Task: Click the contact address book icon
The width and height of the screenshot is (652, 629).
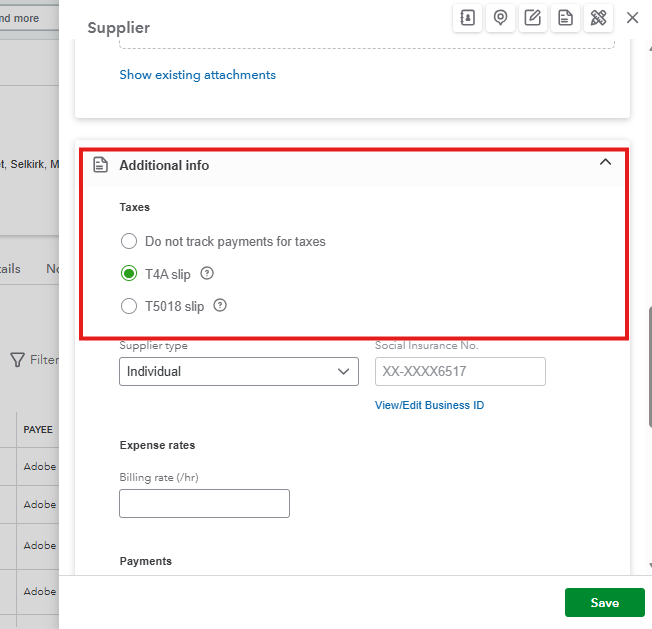Action: click(x=467, y=18)
